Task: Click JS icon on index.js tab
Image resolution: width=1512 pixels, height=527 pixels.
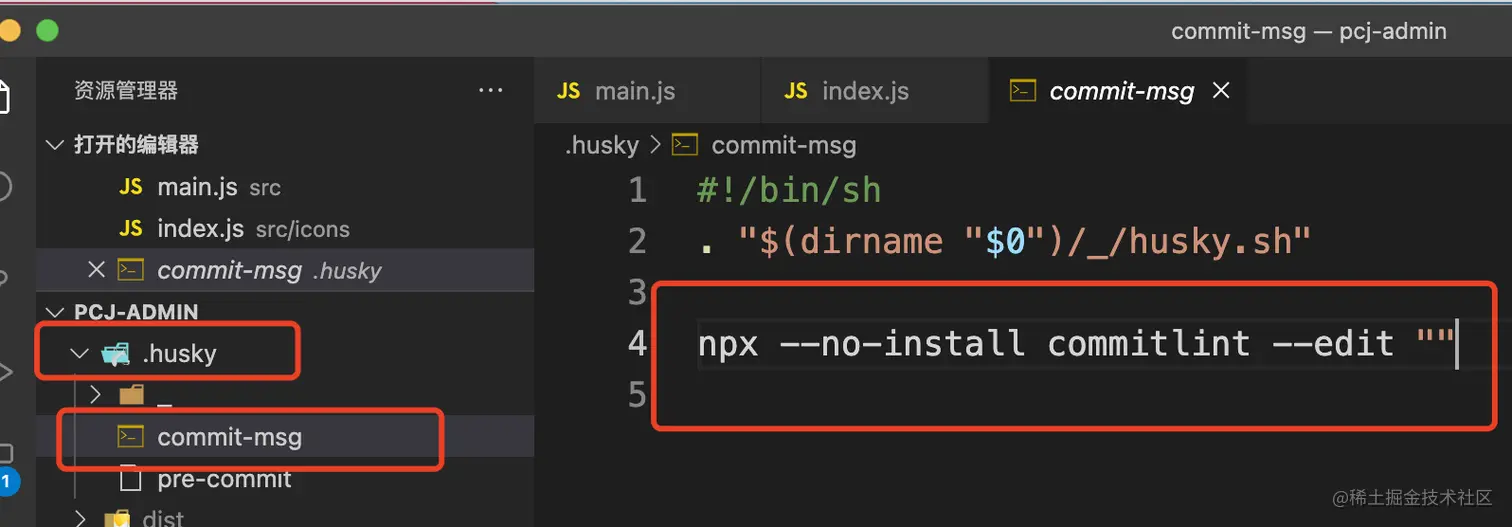Action: coord(796,91)
